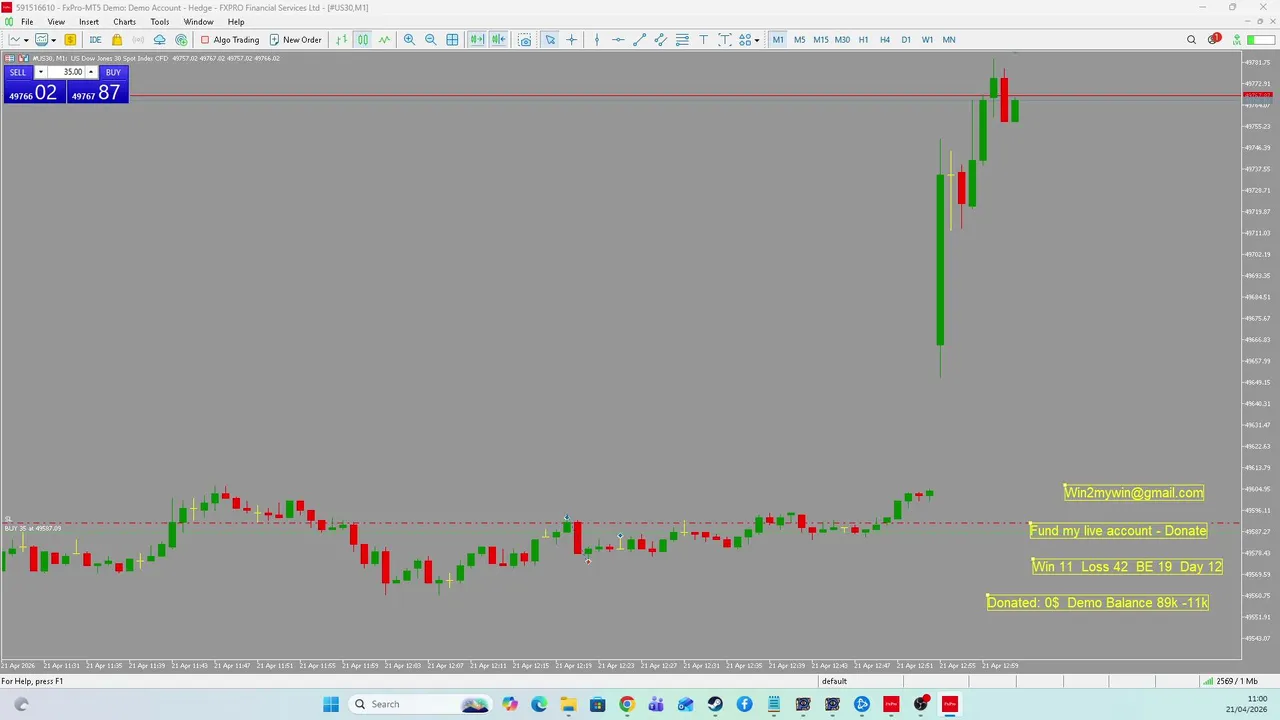1280x720 pixels.
Task: Click the Signals broadcast icon
Action: point(138,40)
